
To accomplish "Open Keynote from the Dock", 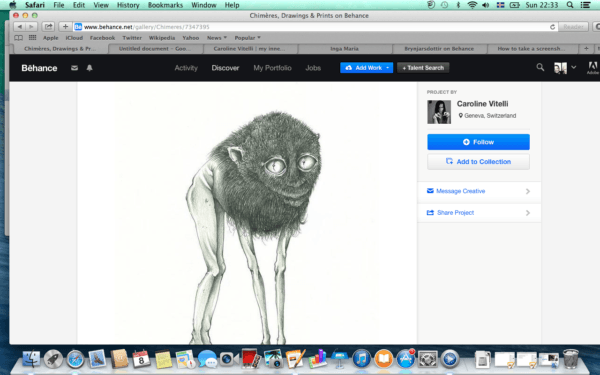I will [339, 359].
